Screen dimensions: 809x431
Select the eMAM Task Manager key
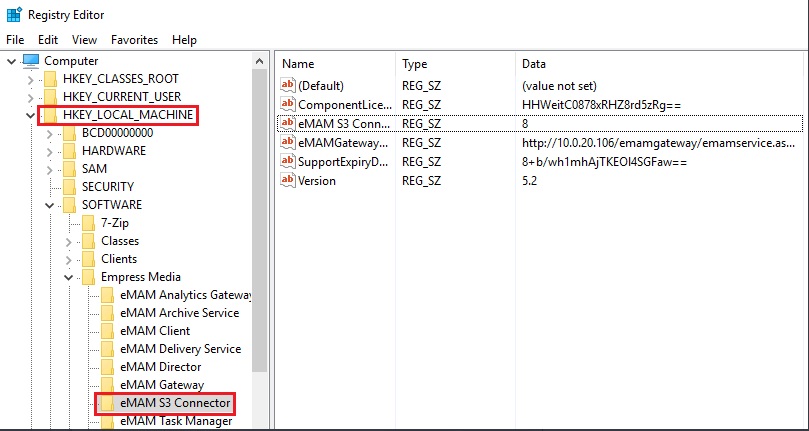pyautogui.click(x=176, y=421)
